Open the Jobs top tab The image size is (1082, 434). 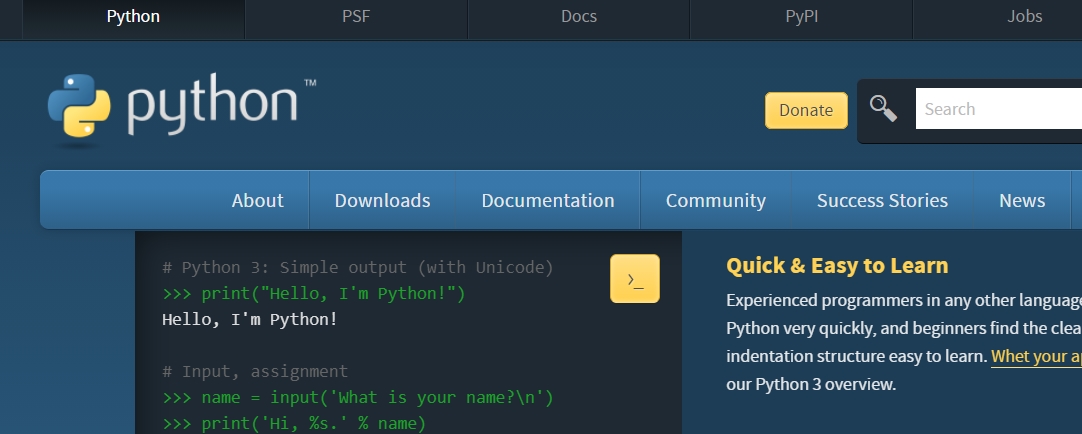1025,17
